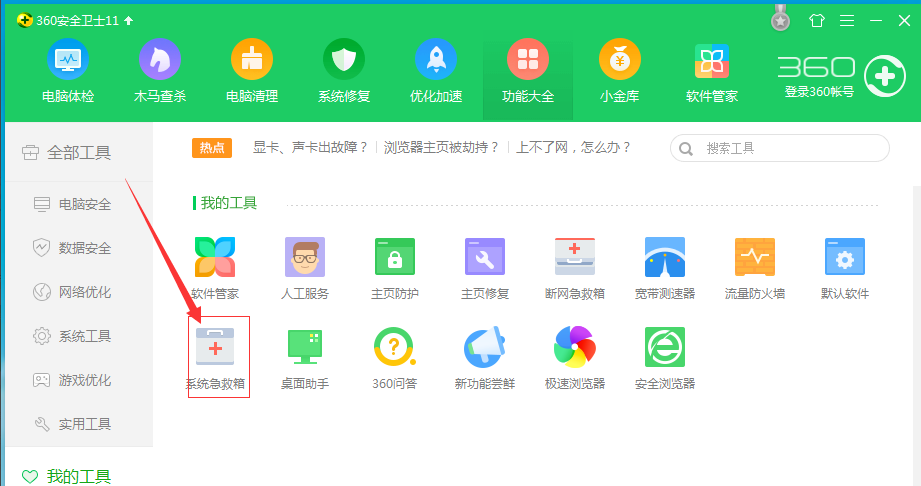The height and width of the screenshot is (486, 921).
Task: Click the 搜索工具 search field
Action: pos(779,148)
